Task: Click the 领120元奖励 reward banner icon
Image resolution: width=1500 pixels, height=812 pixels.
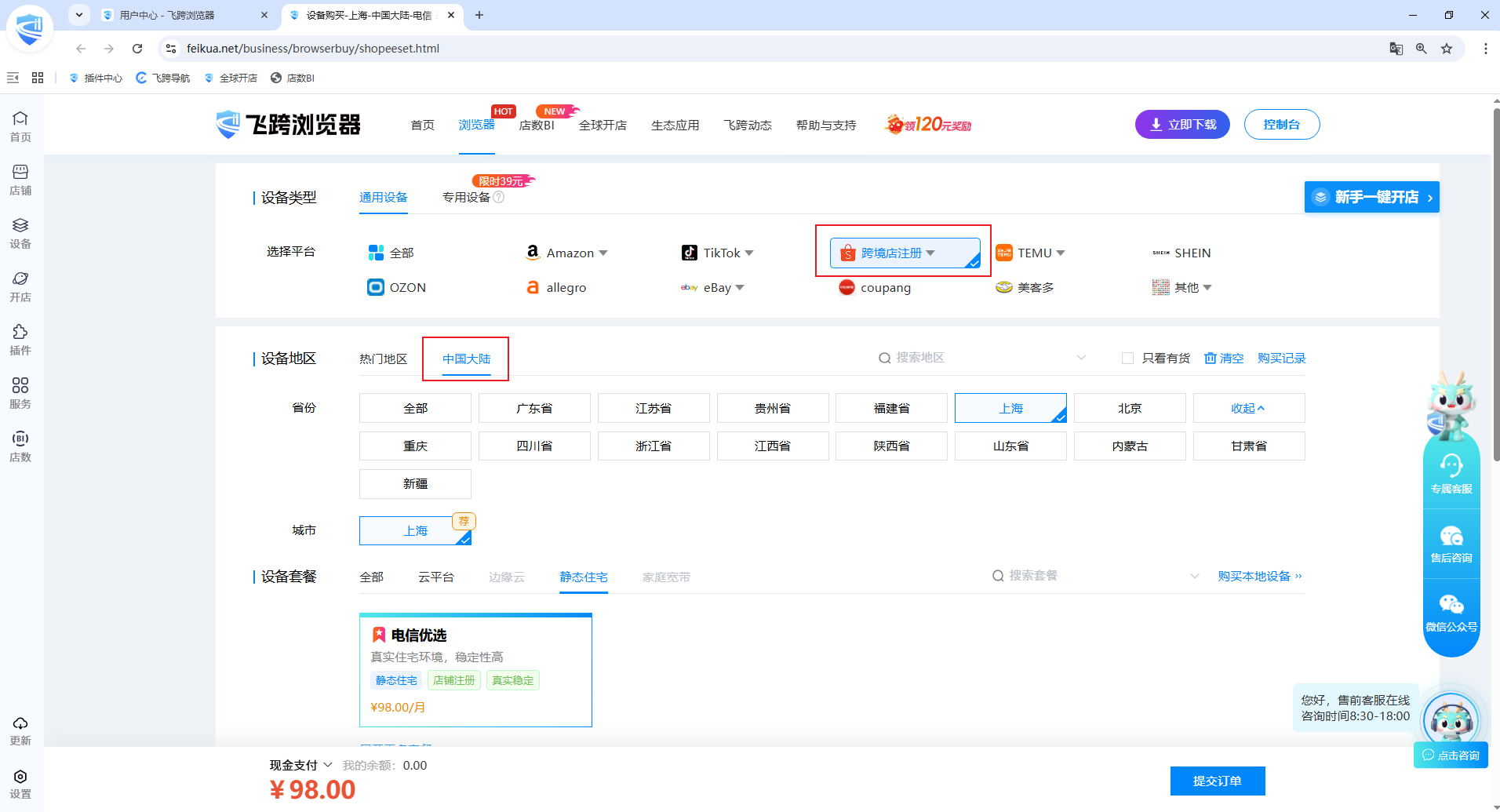Action: point(928,124)
